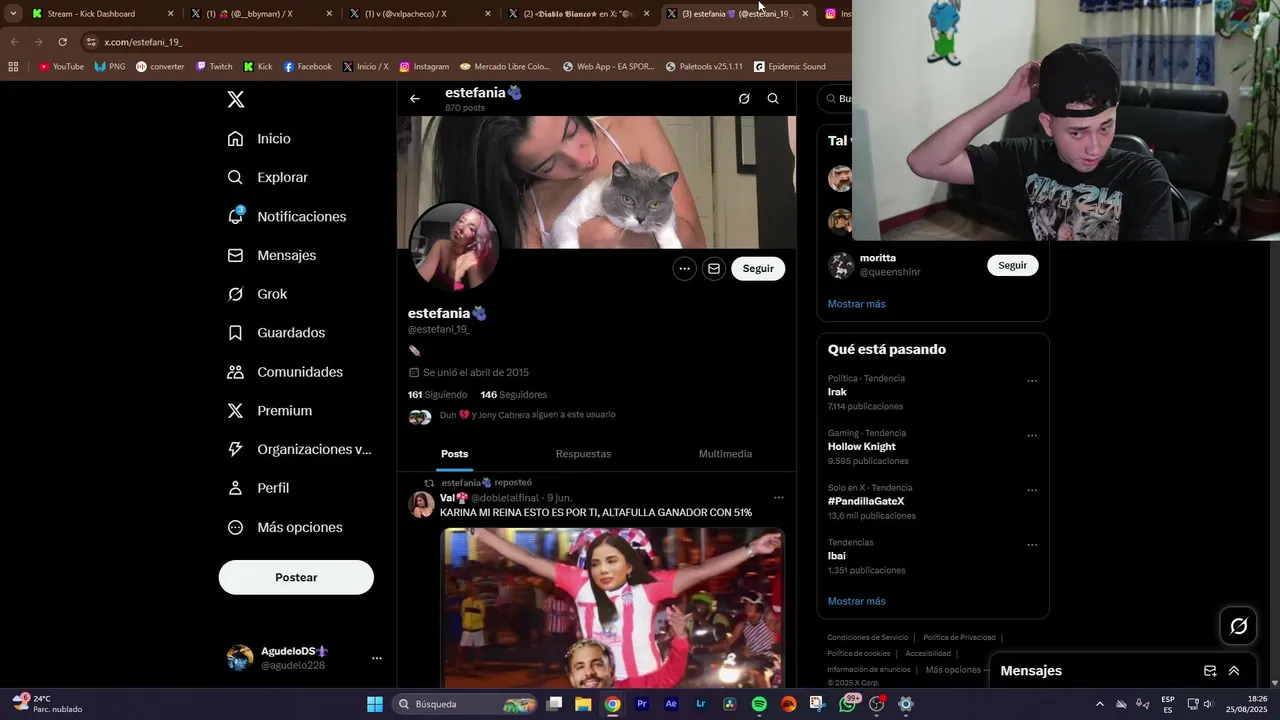Click the Grok icon in profile header
1280x720 pixels.
tap(744, 99)
